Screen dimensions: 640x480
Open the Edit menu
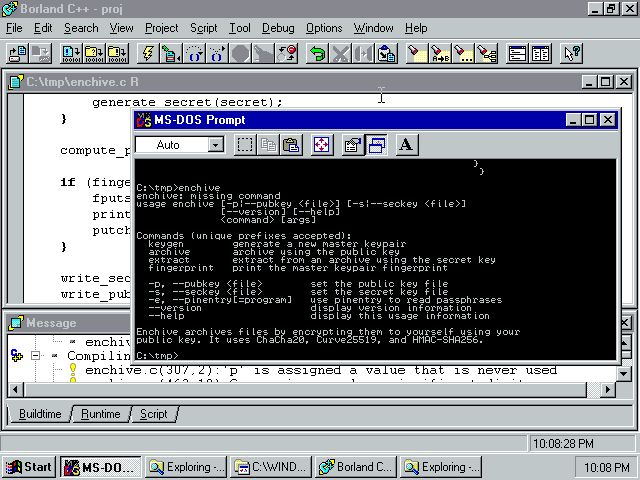(43, 28)
